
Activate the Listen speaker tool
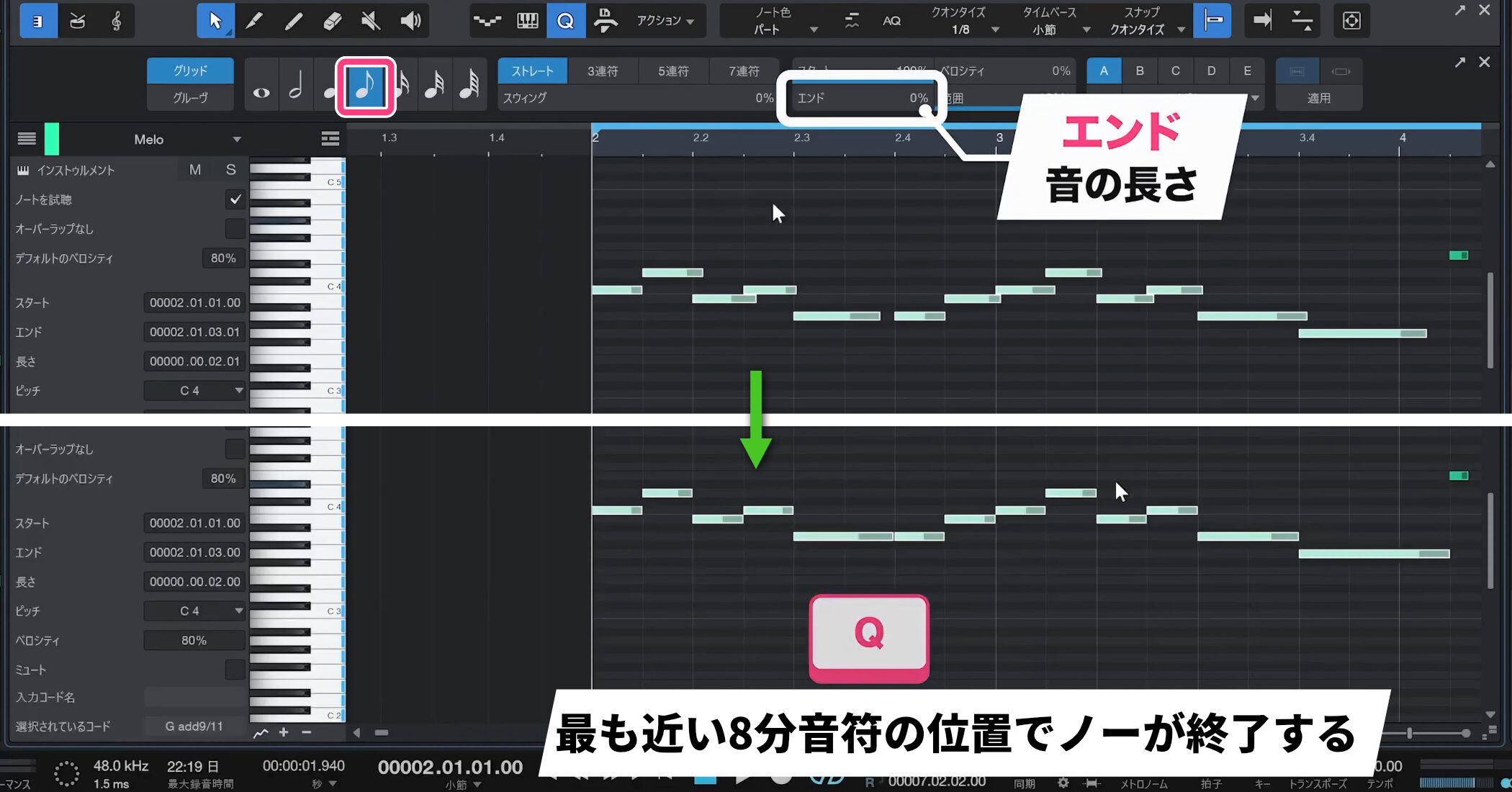(x=410, y=20)
